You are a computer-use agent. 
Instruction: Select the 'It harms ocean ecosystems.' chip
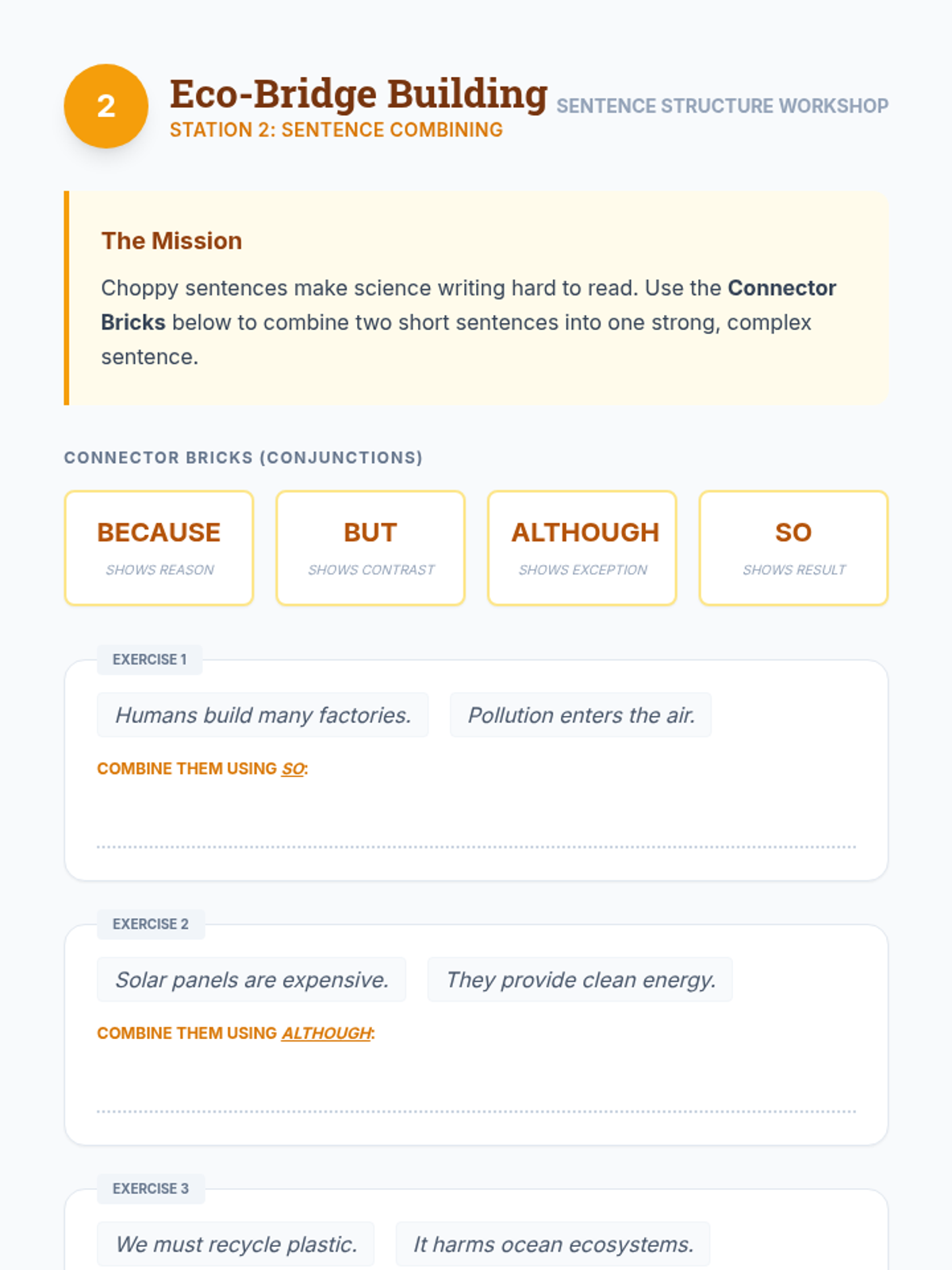click(x=553, y=1244)
